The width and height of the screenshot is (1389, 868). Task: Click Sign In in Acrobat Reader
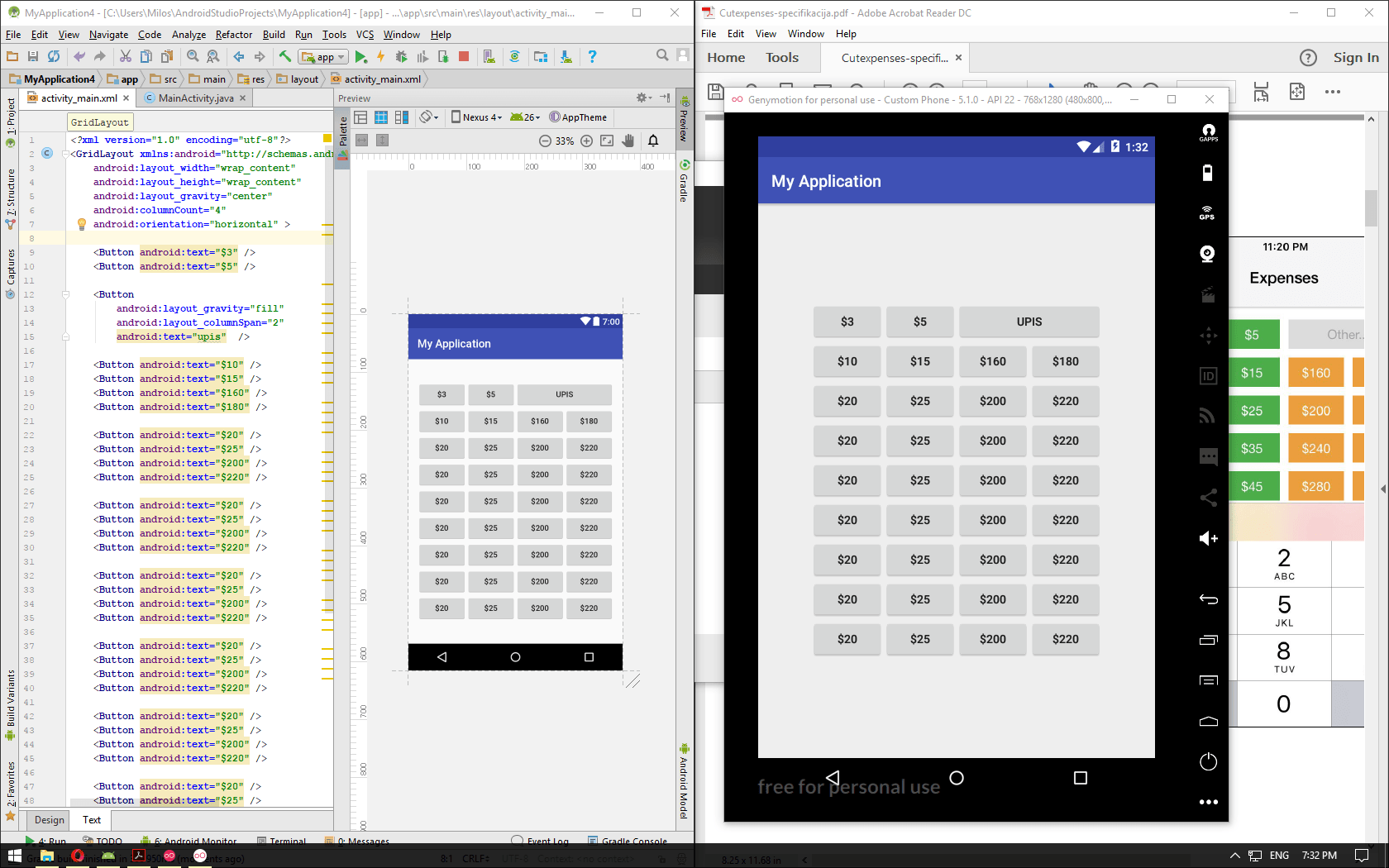click(x=1355, y=58)
